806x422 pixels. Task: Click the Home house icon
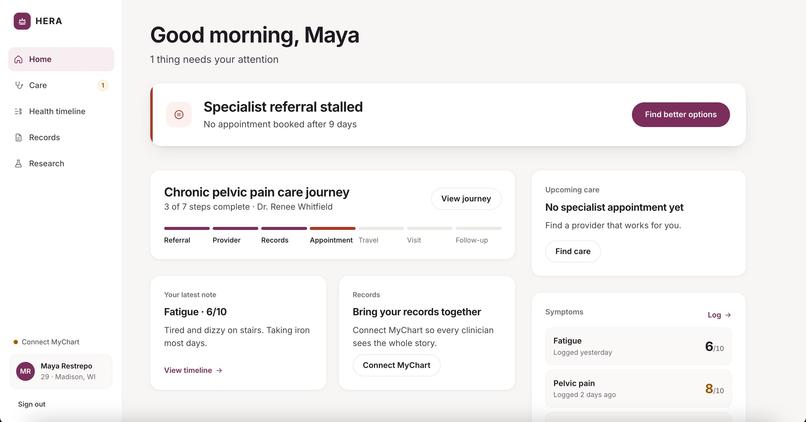click(19, 60)
